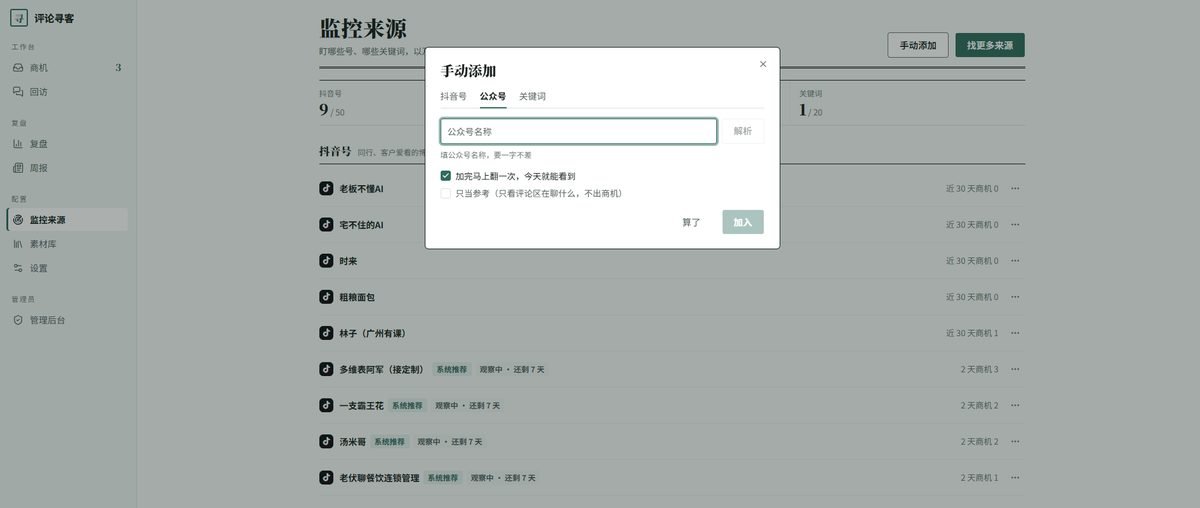Open more options for 林子（广州有课）

click(x=1015, y=332)
